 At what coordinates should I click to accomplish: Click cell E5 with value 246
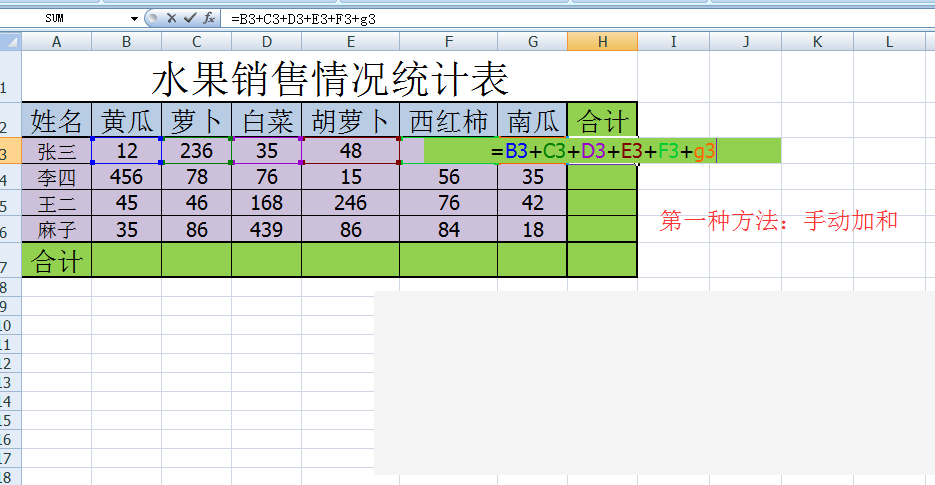(351, 203)
